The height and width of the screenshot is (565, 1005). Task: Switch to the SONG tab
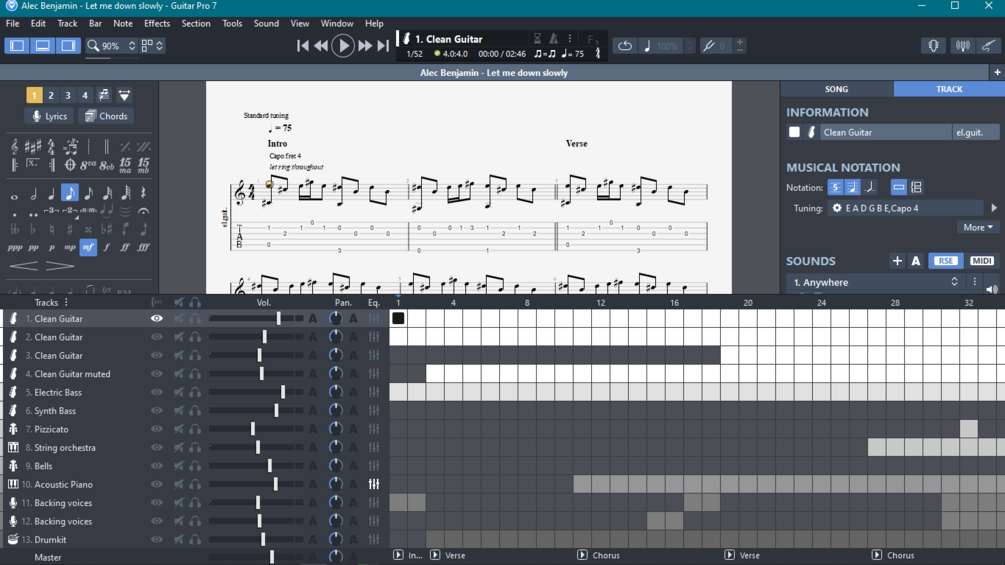point(836,89)
